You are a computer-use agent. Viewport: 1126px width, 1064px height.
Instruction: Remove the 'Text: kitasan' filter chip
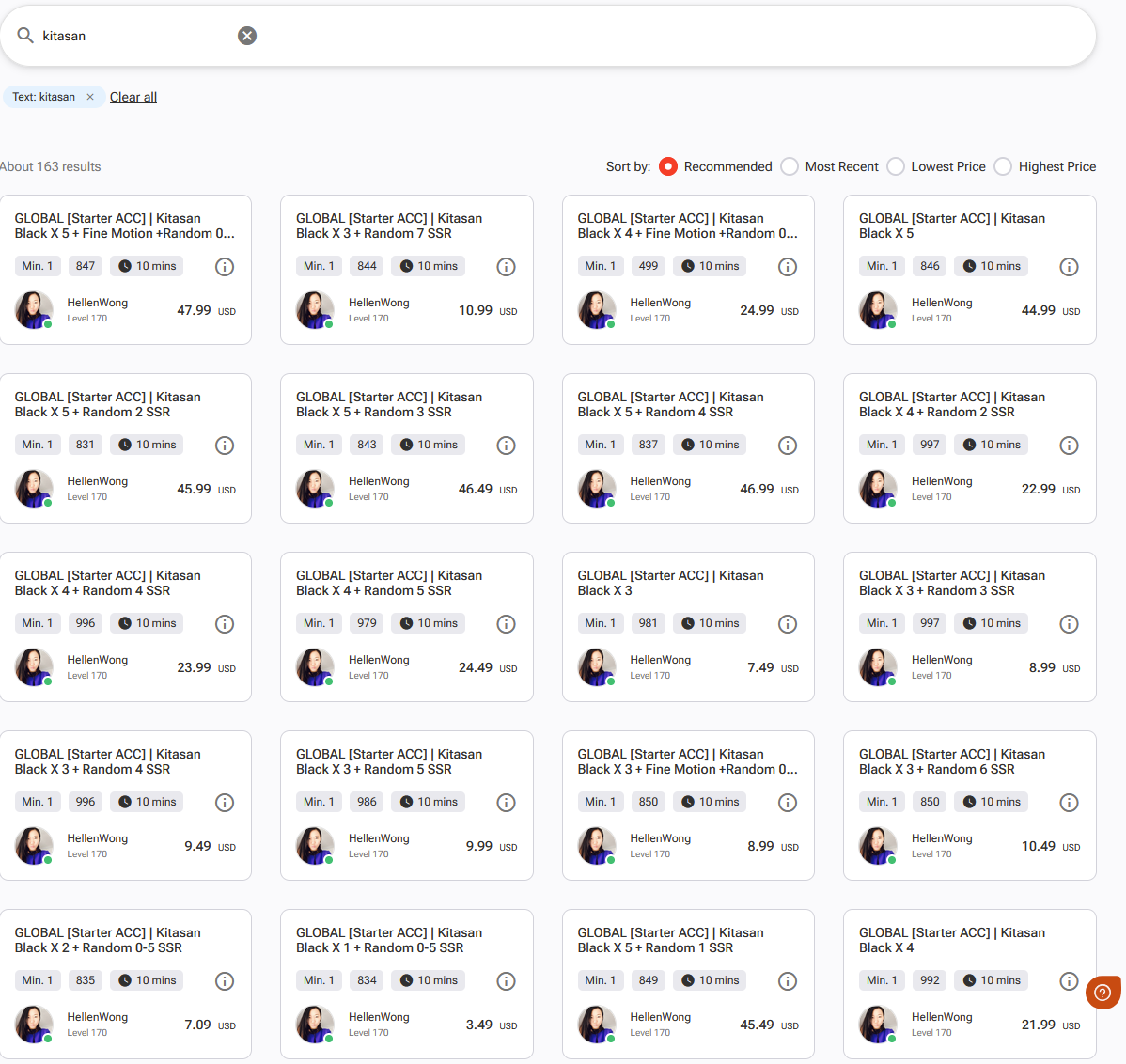pos(90,97)
